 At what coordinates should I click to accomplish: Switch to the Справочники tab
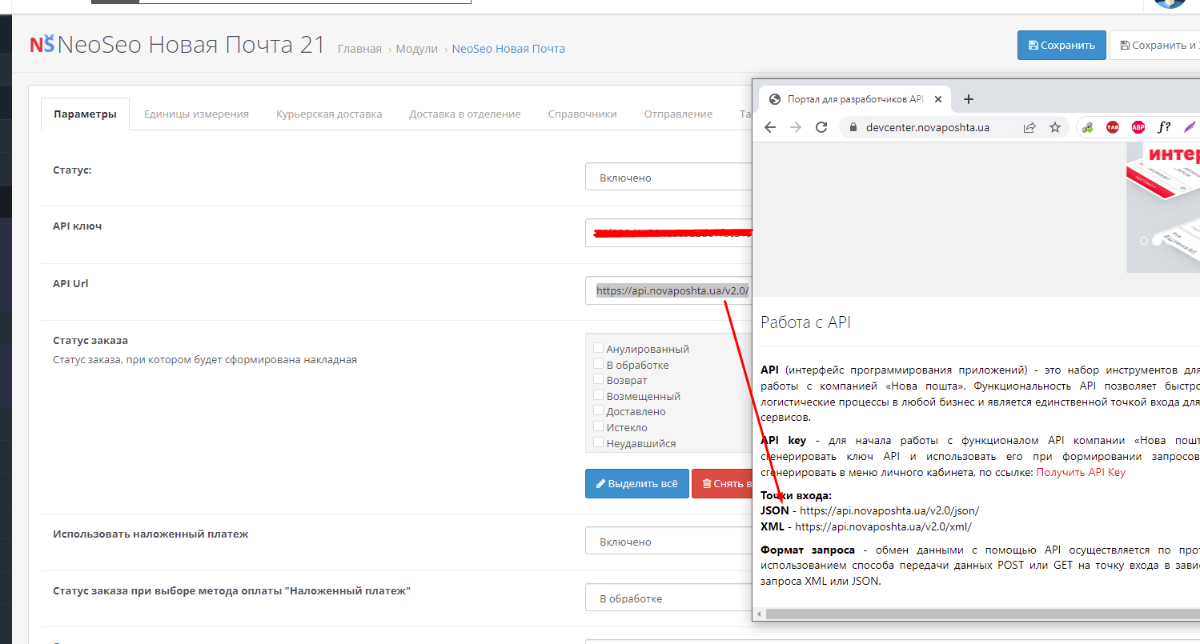pyautogui.click(x=582, y=114)
